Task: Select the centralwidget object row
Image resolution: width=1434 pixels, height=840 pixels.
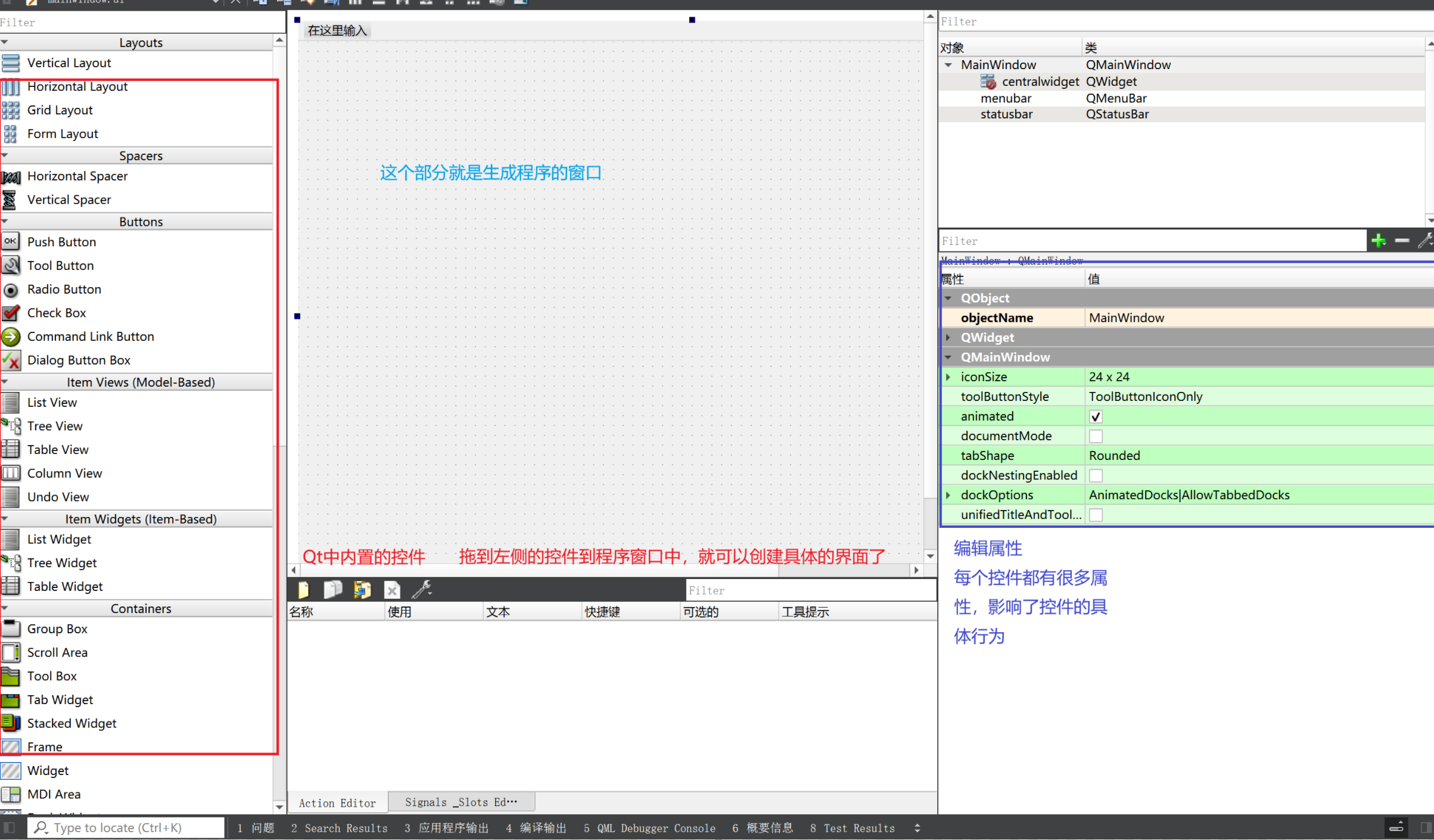Action: tap(1040, 82)
